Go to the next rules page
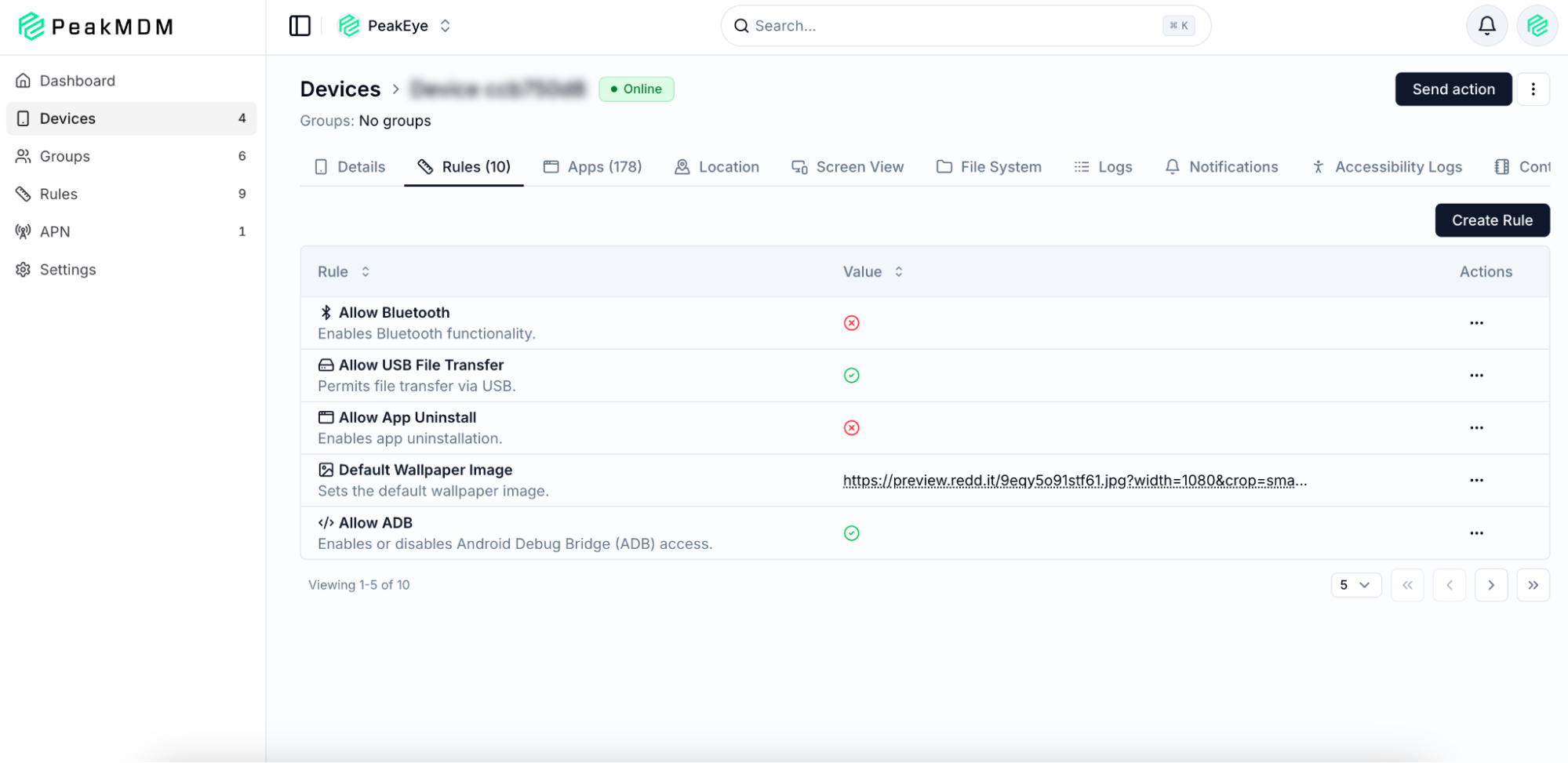This screenshot has width=1568, height=763. (x=1490, y=585)
